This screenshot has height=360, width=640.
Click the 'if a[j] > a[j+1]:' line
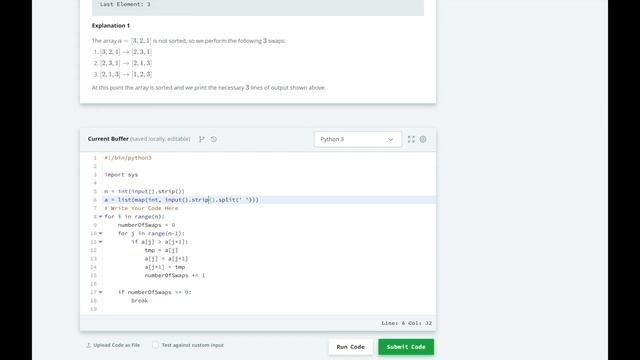(x=160, y=242)
